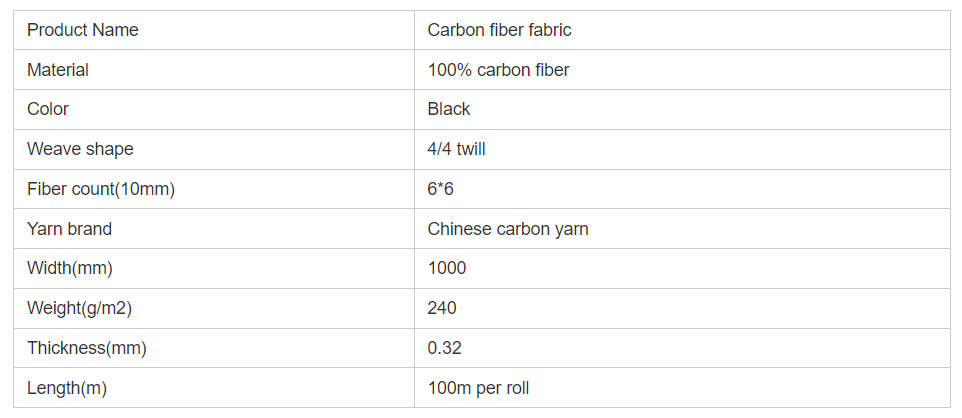Click the "Material" row label
Image resolution: width=962 pixels, height=418 pixels.
(x=58, y=70)
